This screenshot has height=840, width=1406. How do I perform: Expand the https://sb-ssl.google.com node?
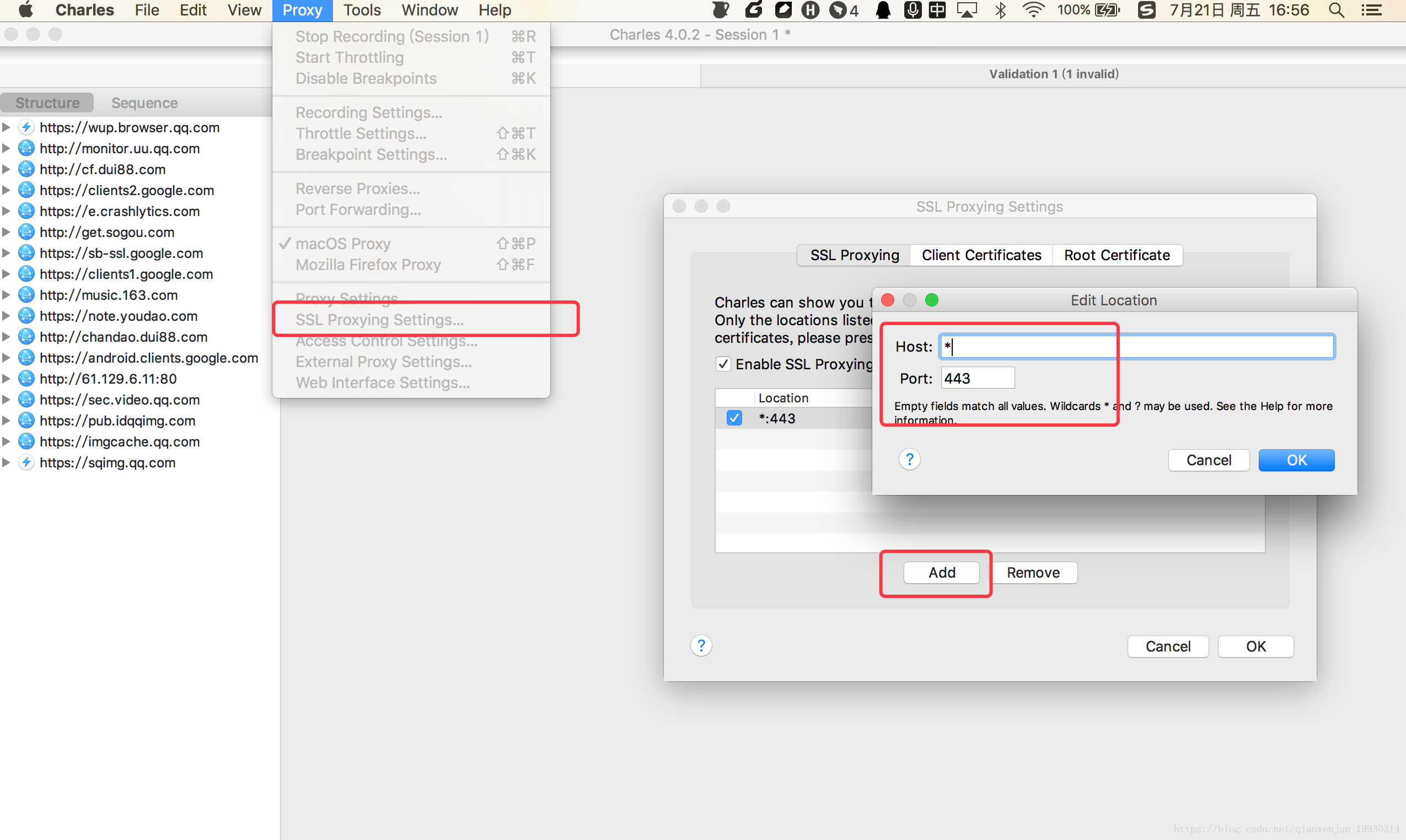(x=6, y=253)
